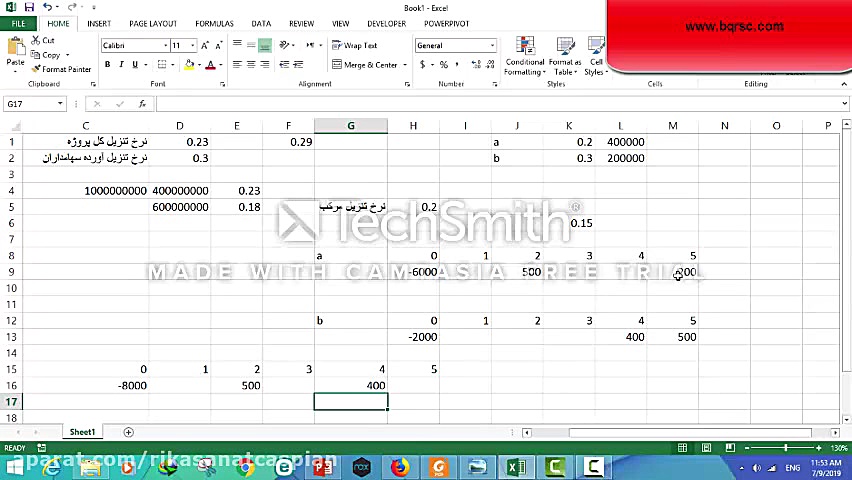Image resolution: width=852 pixels, height=480 pixels.
Task: Switch to Page Break Preview icon
Action: (730, 448)
